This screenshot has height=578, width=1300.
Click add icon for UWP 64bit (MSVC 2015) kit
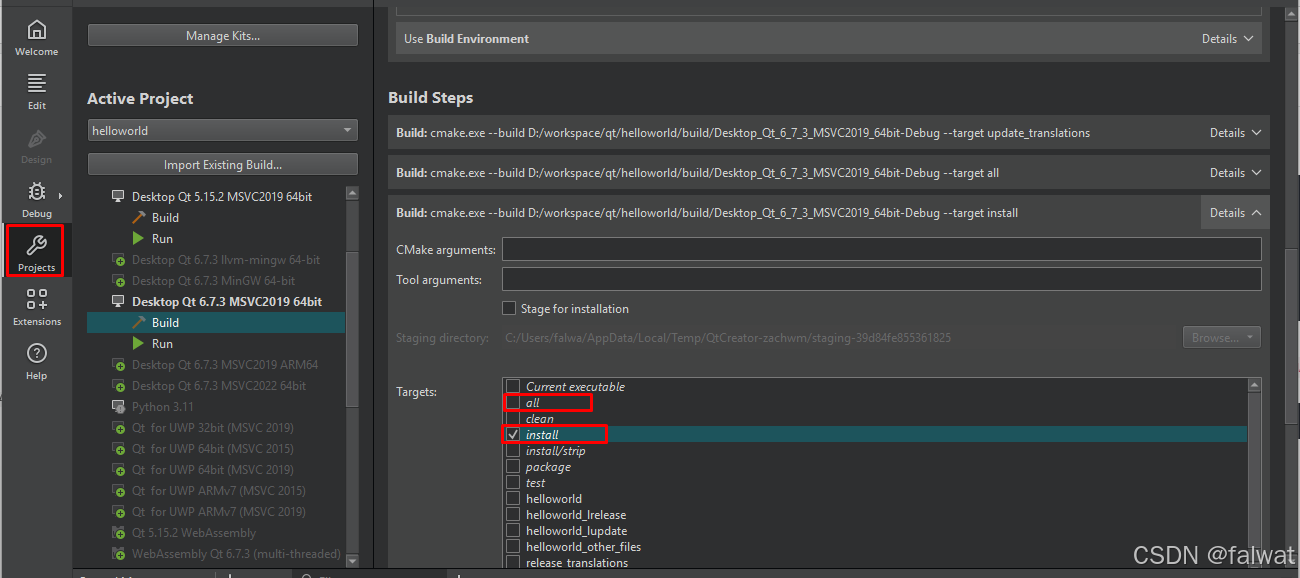point(119,449)
